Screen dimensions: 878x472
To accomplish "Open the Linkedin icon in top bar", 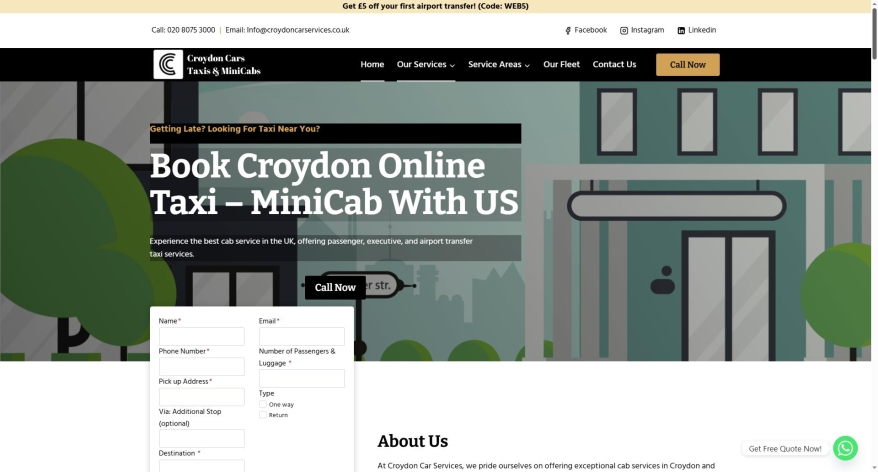I will (x=681, y=31).
